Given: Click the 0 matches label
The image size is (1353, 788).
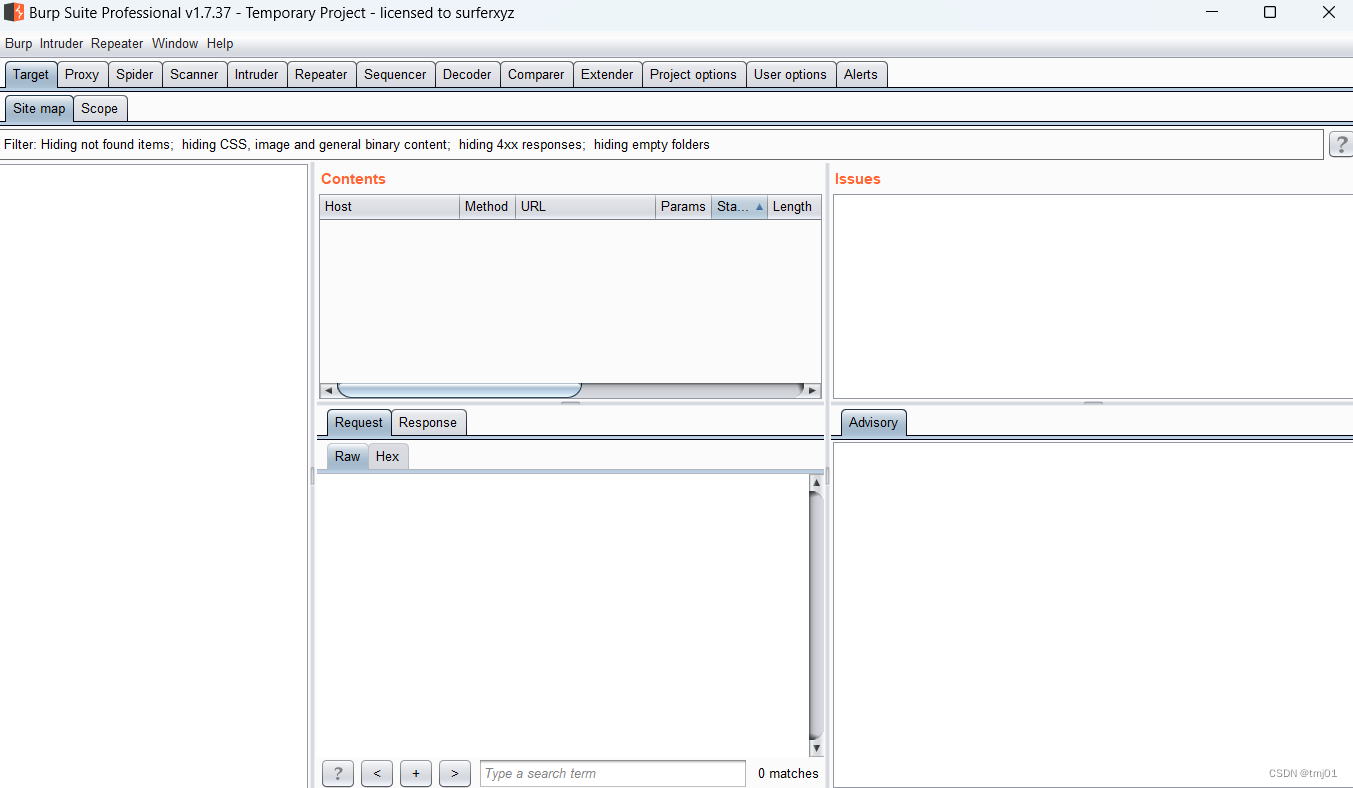Looking at the screenshot, I should pyautogui.click(x=788, y=773).
